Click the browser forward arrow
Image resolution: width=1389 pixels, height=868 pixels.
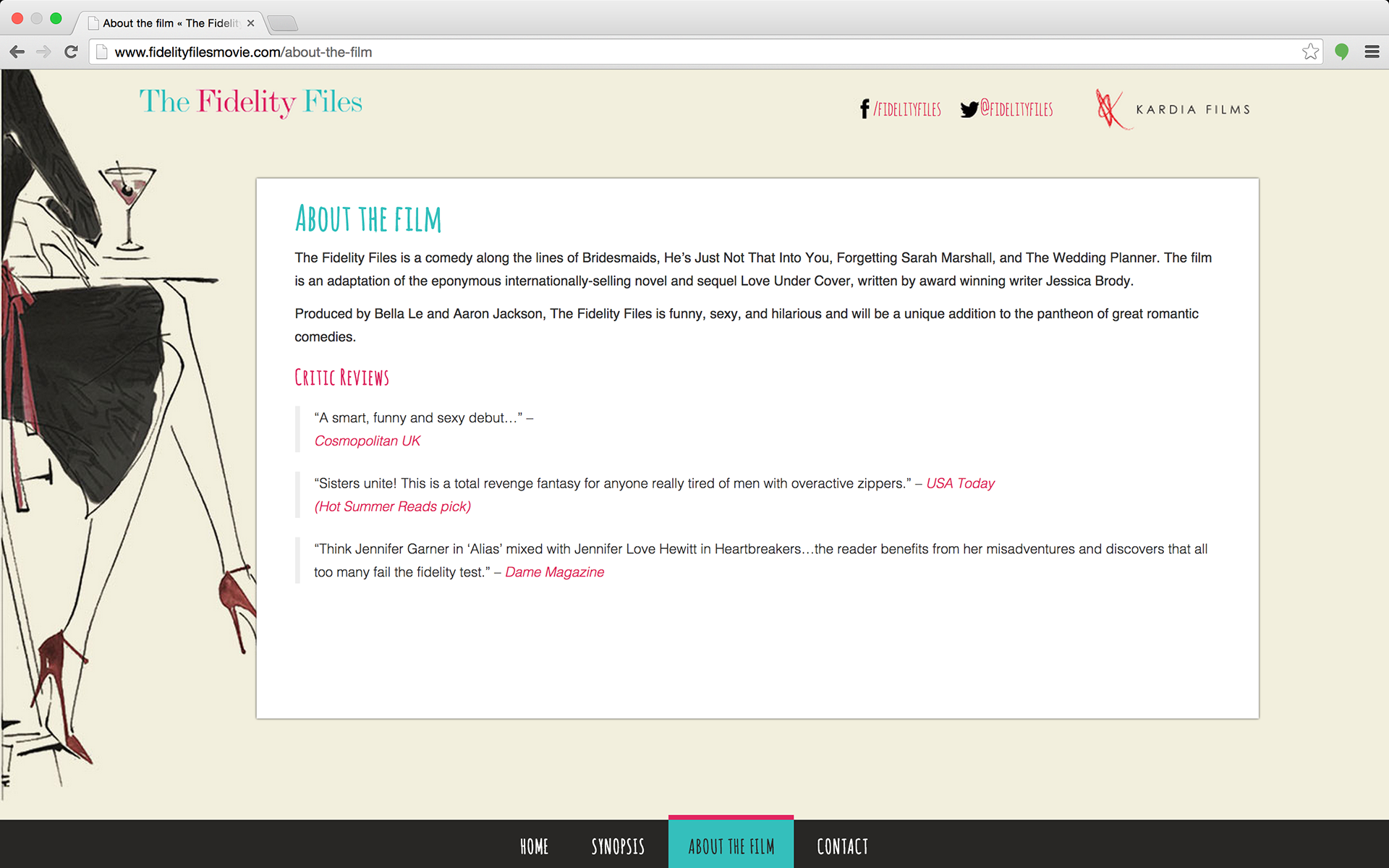tap(43, 52)
